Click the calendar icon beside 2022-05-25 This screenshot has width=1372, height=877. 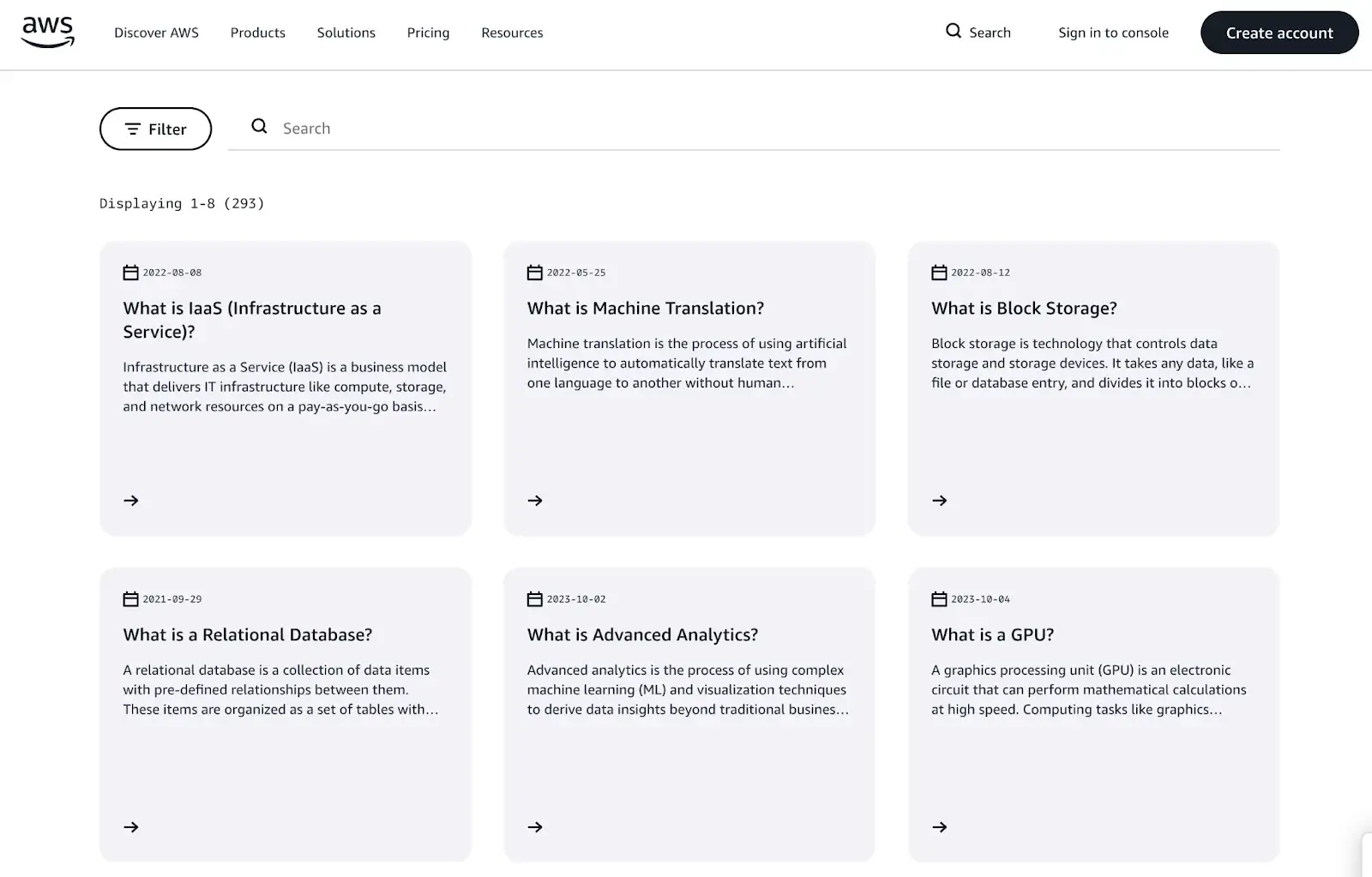click(x=534, y=273)
